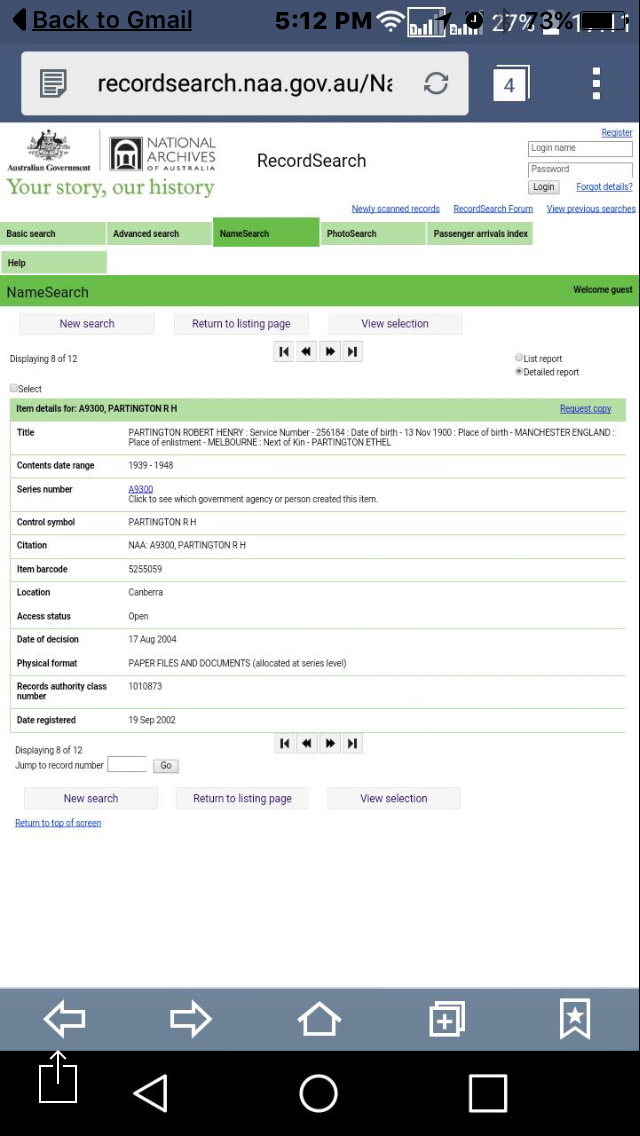Image resolution: width=640 pixels, height=1136 pixels.
Task: Click the bottom Return to listing page button
Action: [x=242, y=798]
